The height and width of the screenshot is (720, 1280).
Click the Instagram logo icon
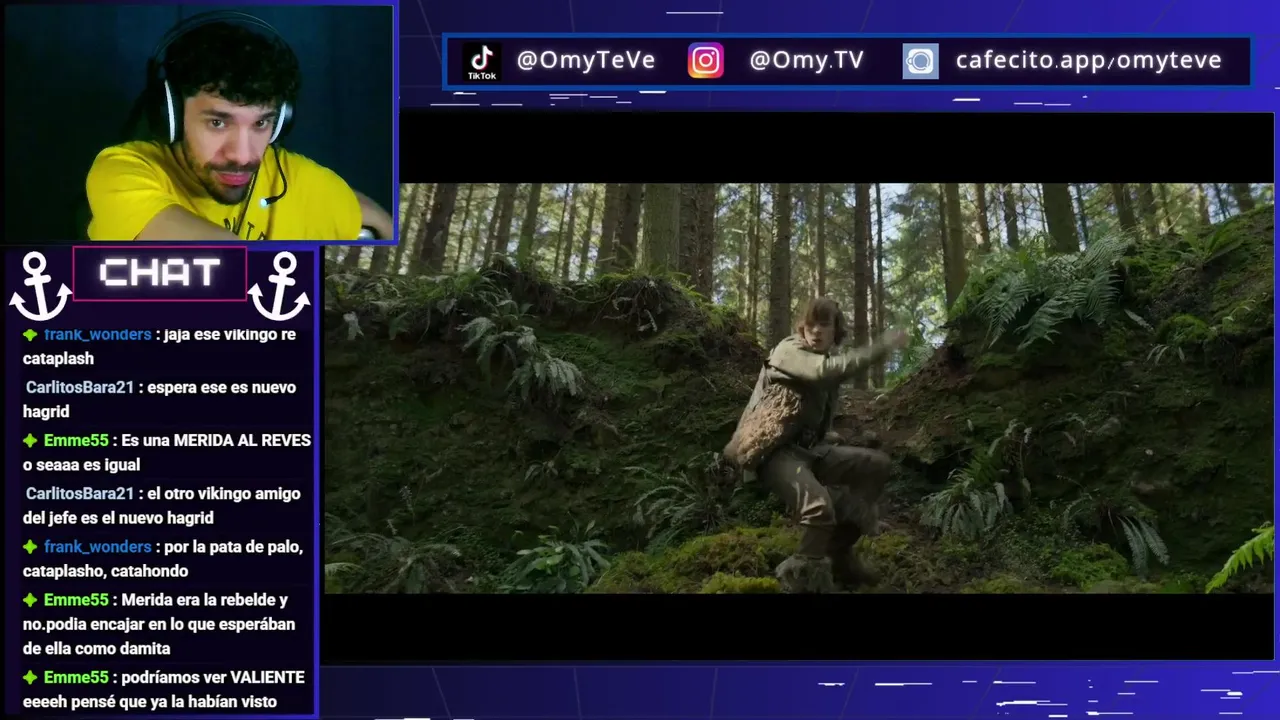point(705,61)
